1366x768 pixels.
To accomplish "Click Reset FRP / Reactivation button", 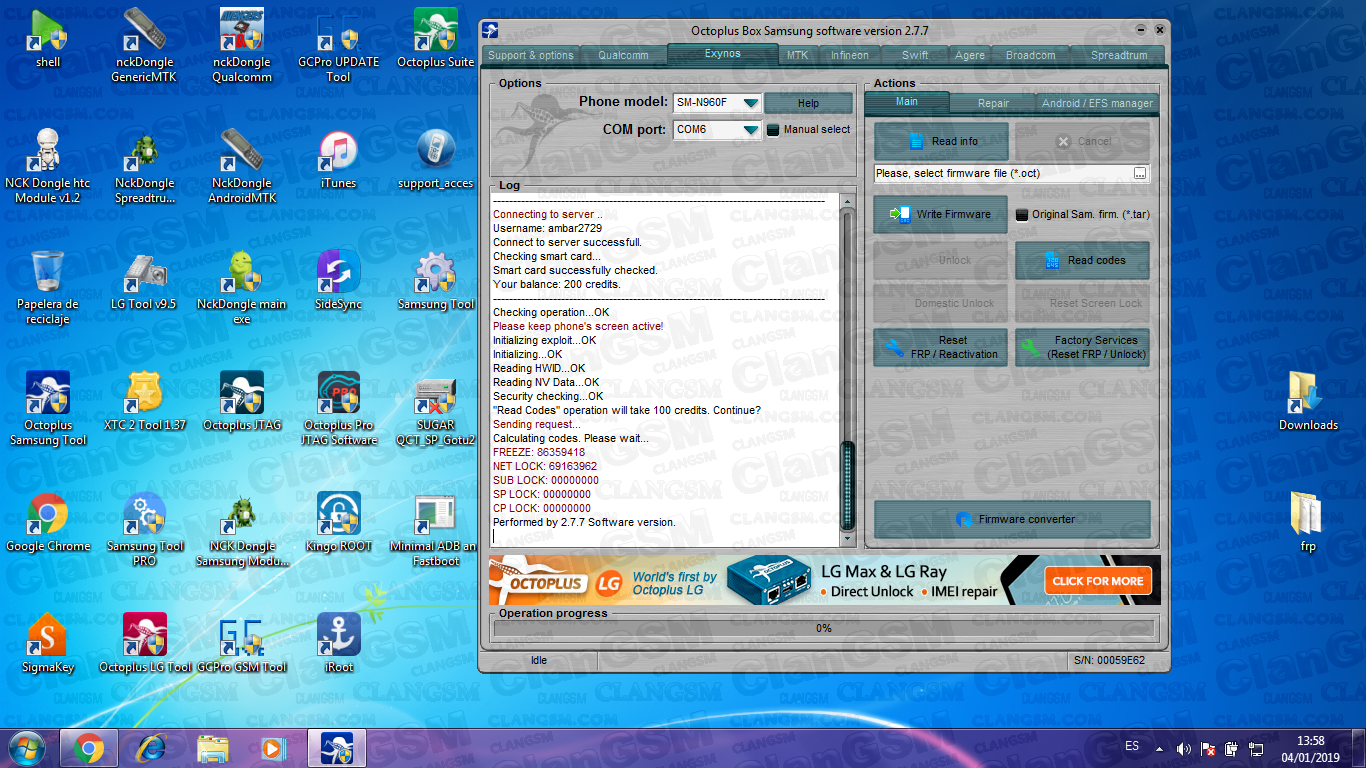I will coord(940,347).
